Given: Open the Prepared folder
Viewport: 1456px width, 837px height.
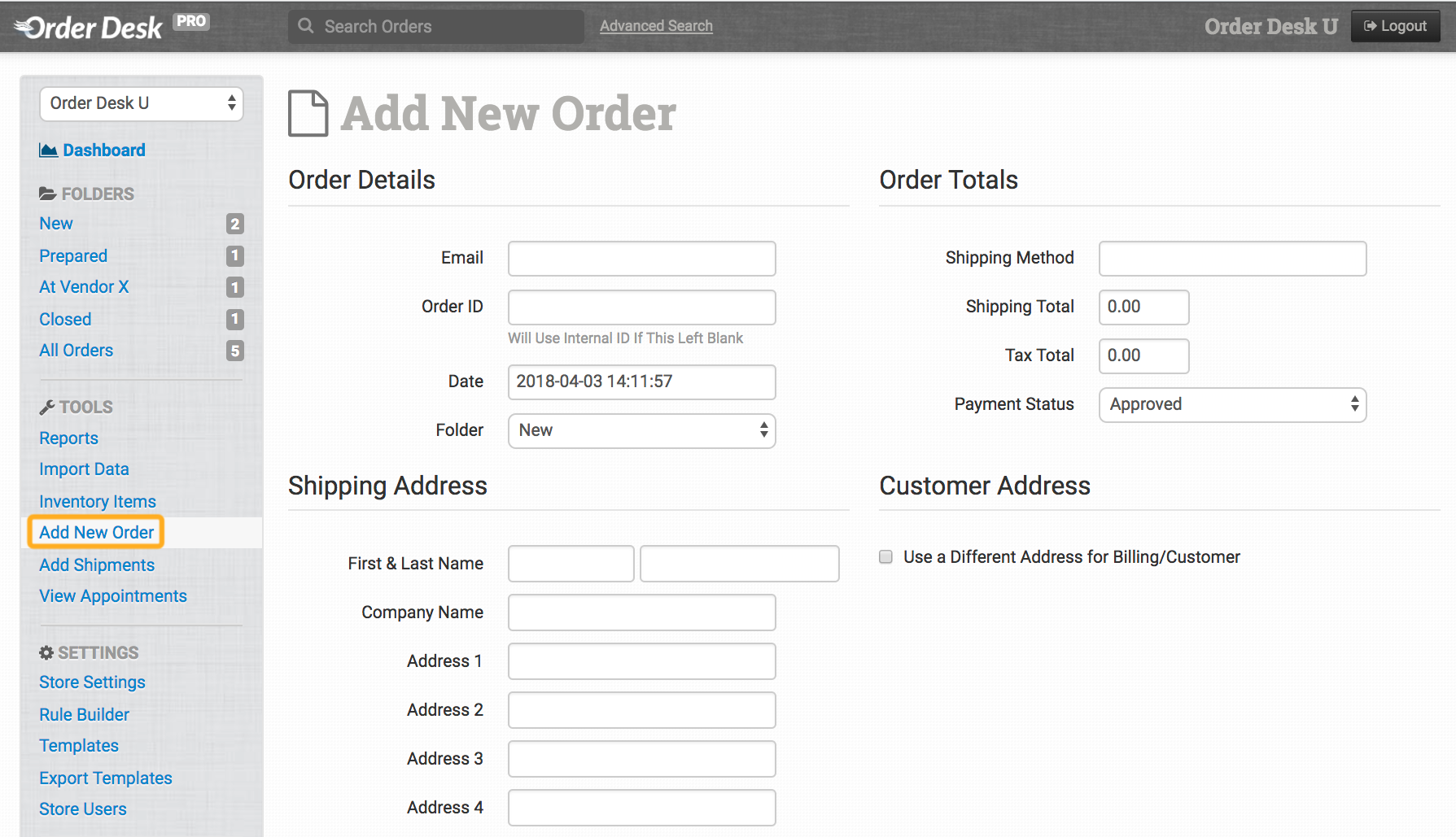Looking at the screenshot, I should click(73, 256).
